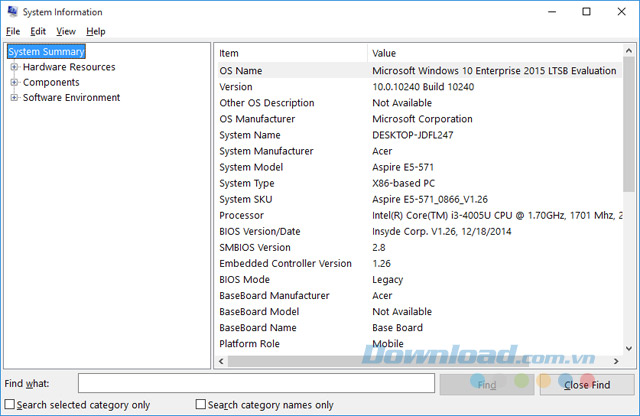Click the 2.8 SMBIOS value
Image resolution: width=640 pixels, height=416 pixels.
(379, 247)
